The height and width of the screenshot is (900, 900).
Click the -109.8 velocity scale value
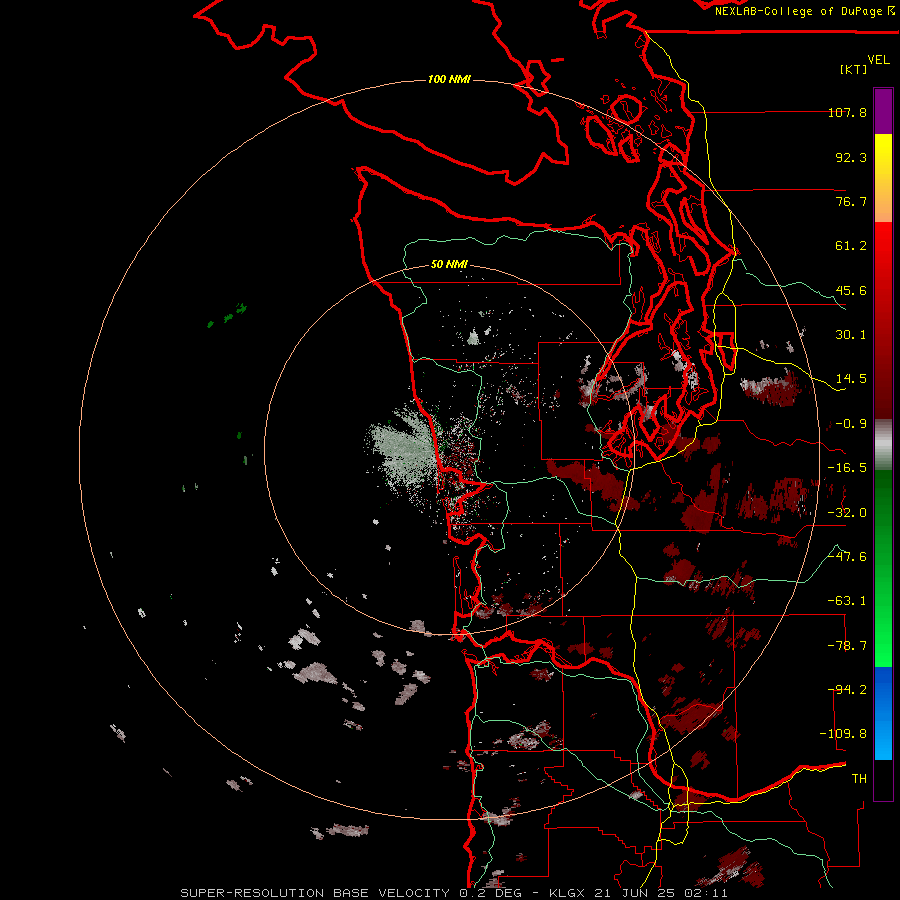tap(844, 734)
